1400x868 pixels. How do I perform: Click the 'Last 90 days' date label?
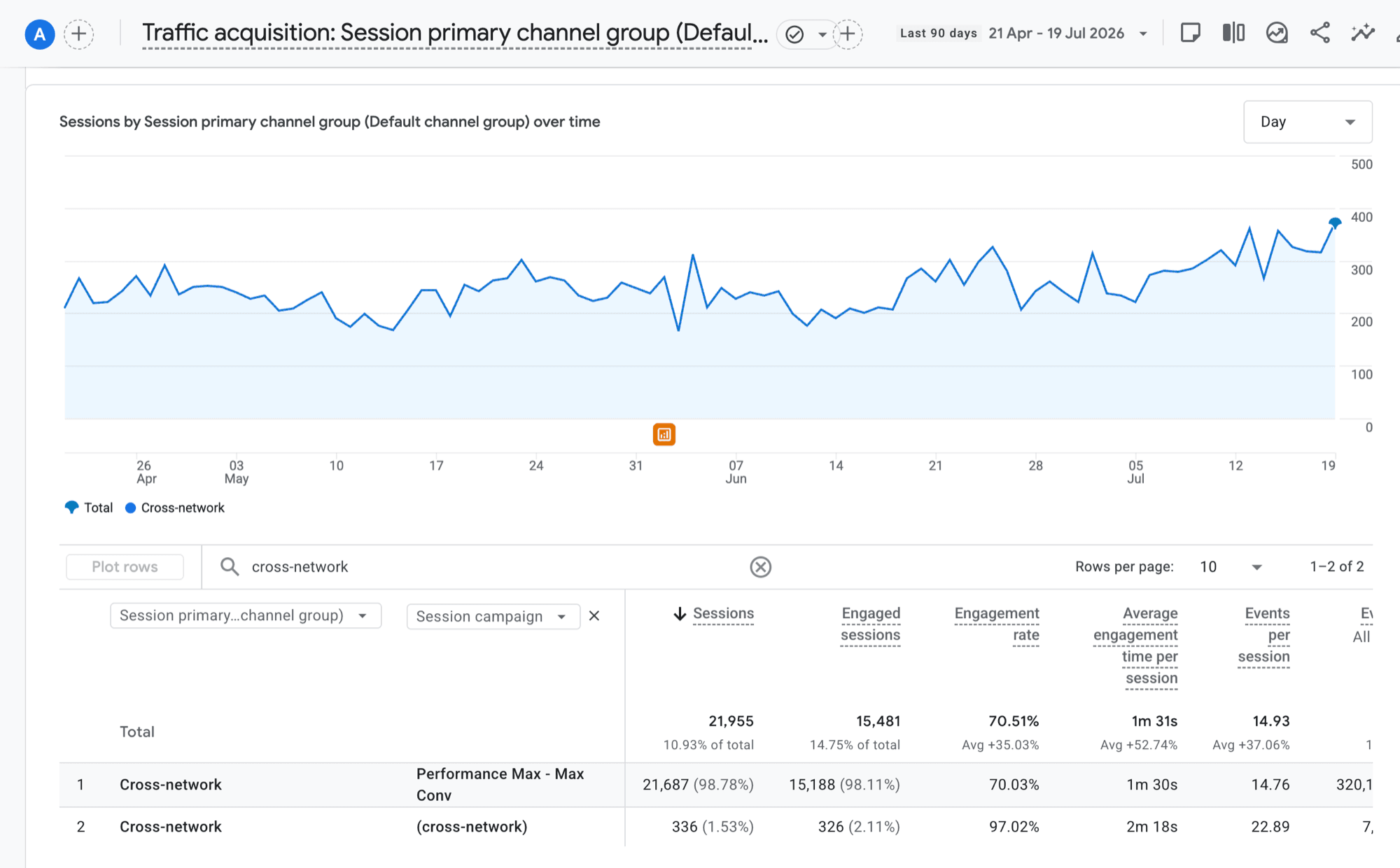(x=938, y=33)
